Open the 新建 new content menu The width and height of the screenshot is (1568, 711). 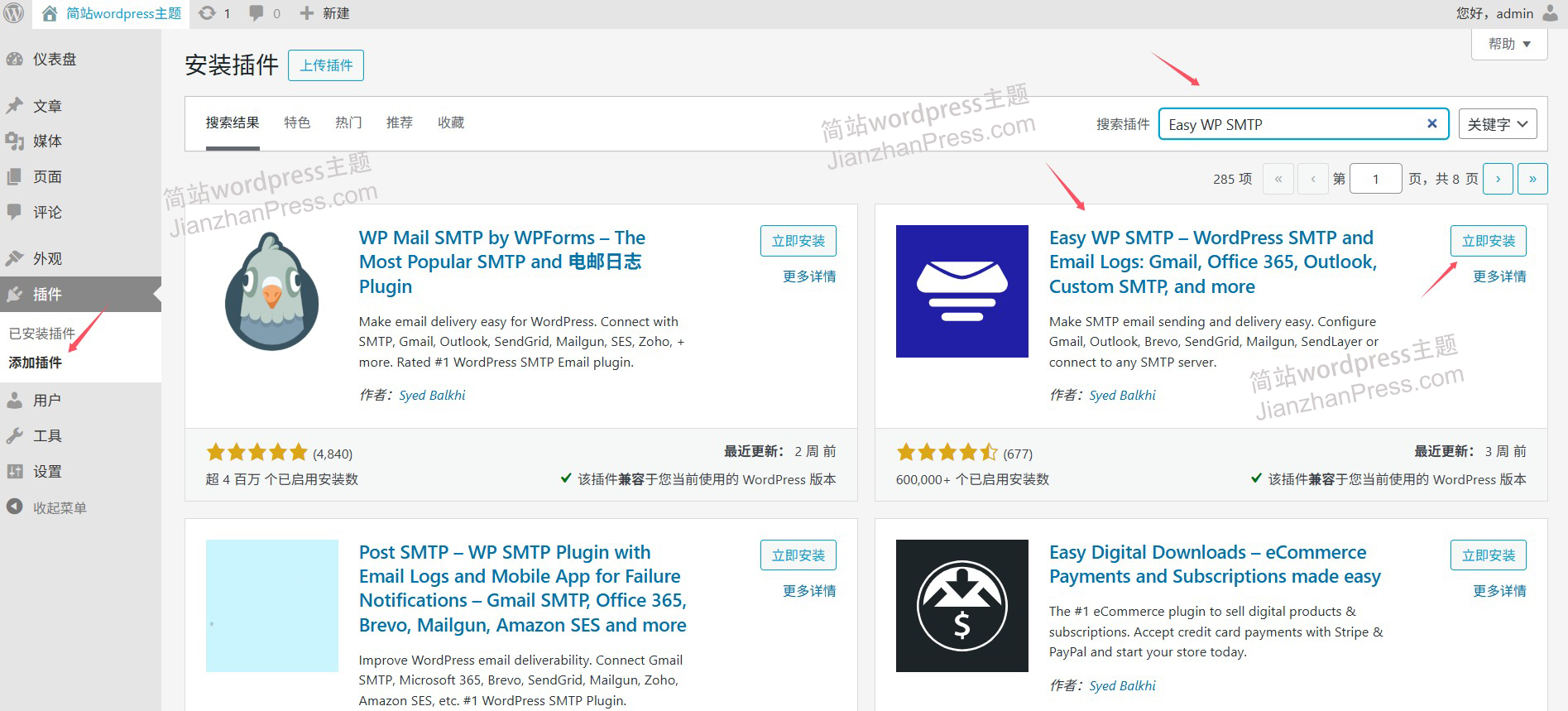pyautogui.click(x=325, y=13)
